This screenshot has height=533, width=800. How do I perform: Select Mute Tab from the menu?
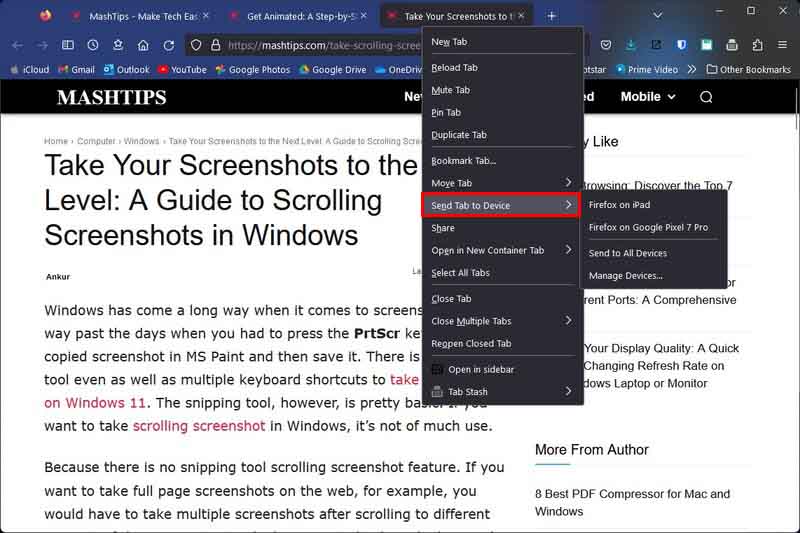(503, 90)
